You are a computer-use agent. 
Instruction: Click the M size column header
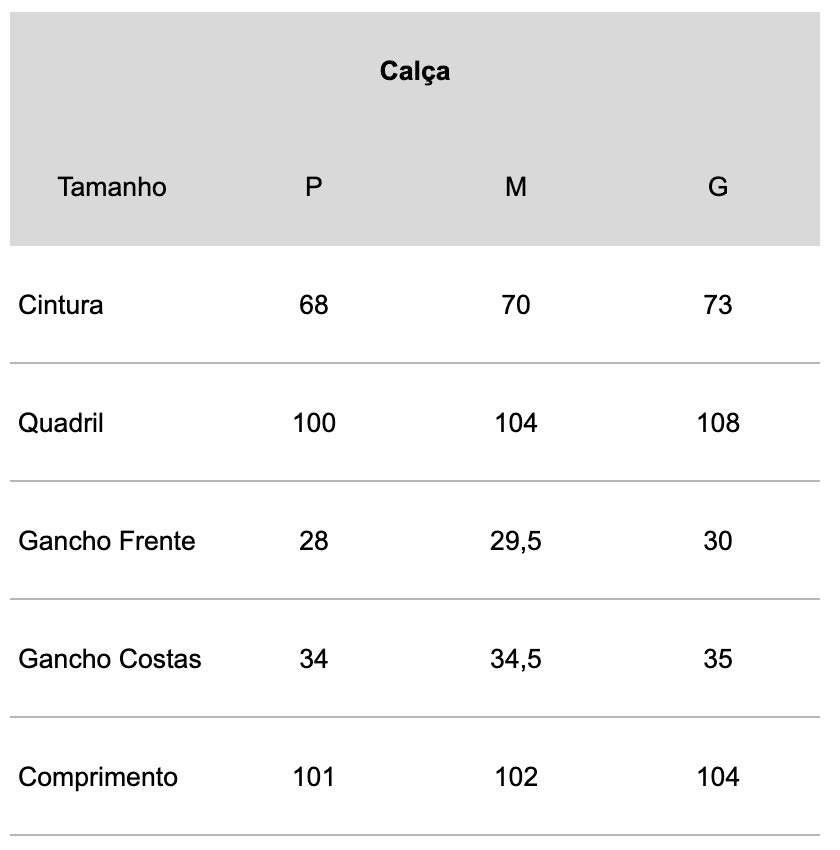[x=516, y=187]
